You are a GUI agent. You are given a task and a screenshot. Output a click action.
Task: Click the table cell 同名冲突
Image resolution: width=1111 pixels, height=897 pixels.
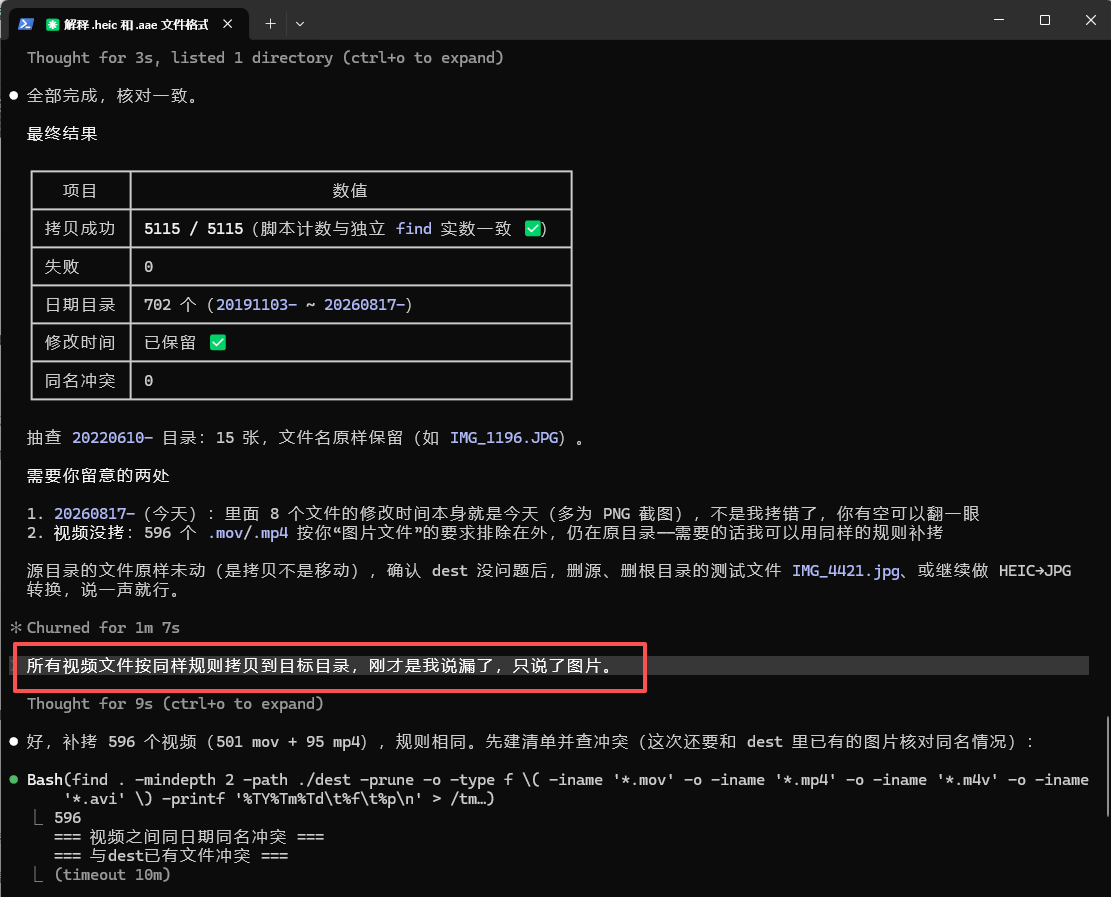pyautogui.click(x=80, y=381)
